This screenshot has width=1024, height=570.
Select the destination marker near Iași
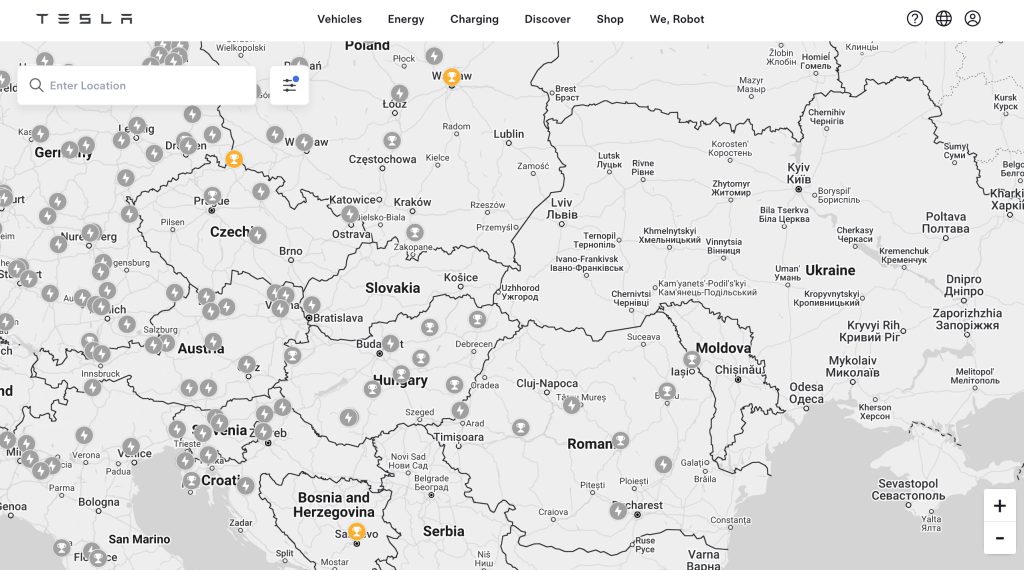692,359
